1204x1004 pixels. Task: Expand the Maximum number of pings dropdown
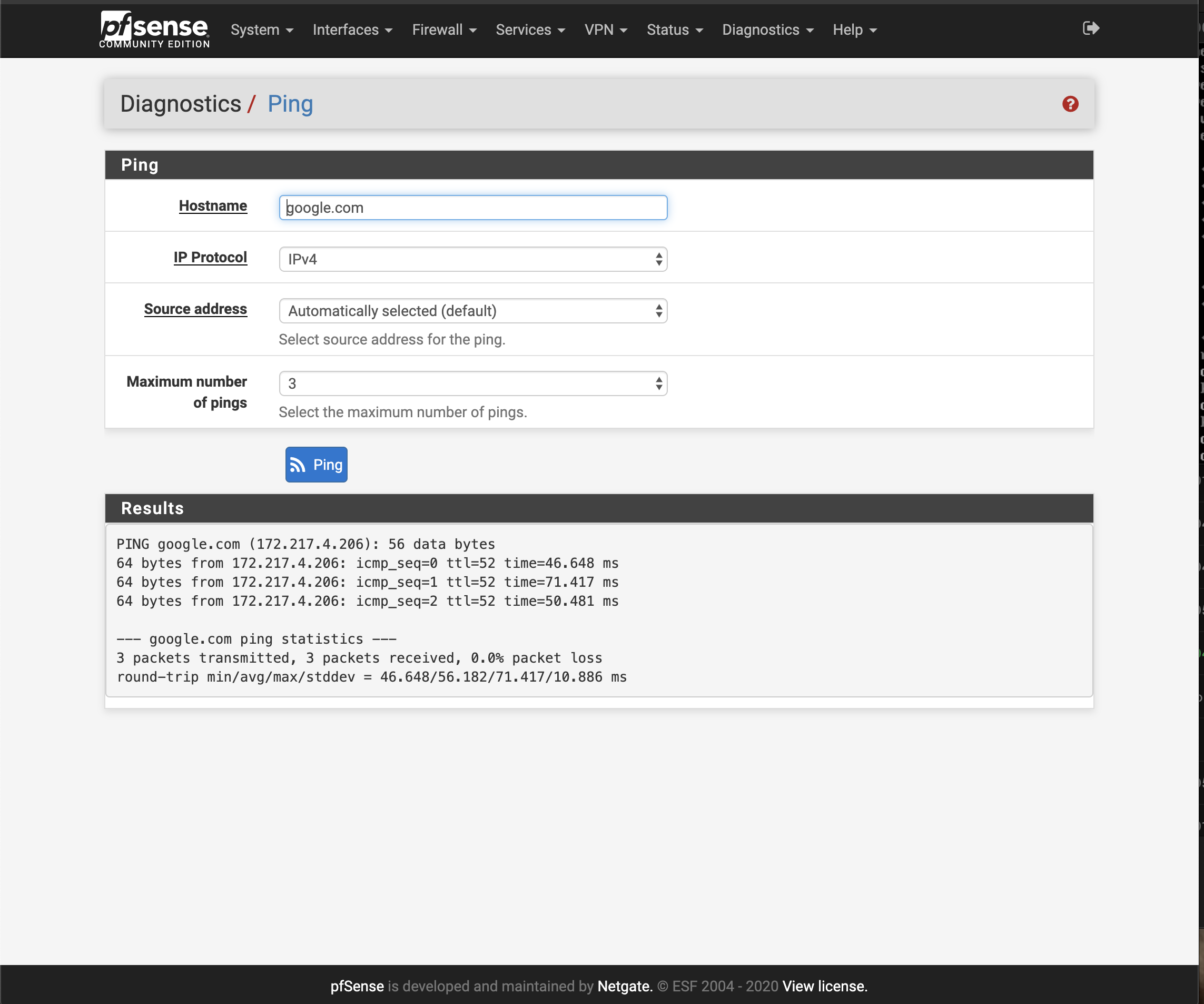(473, 383)
